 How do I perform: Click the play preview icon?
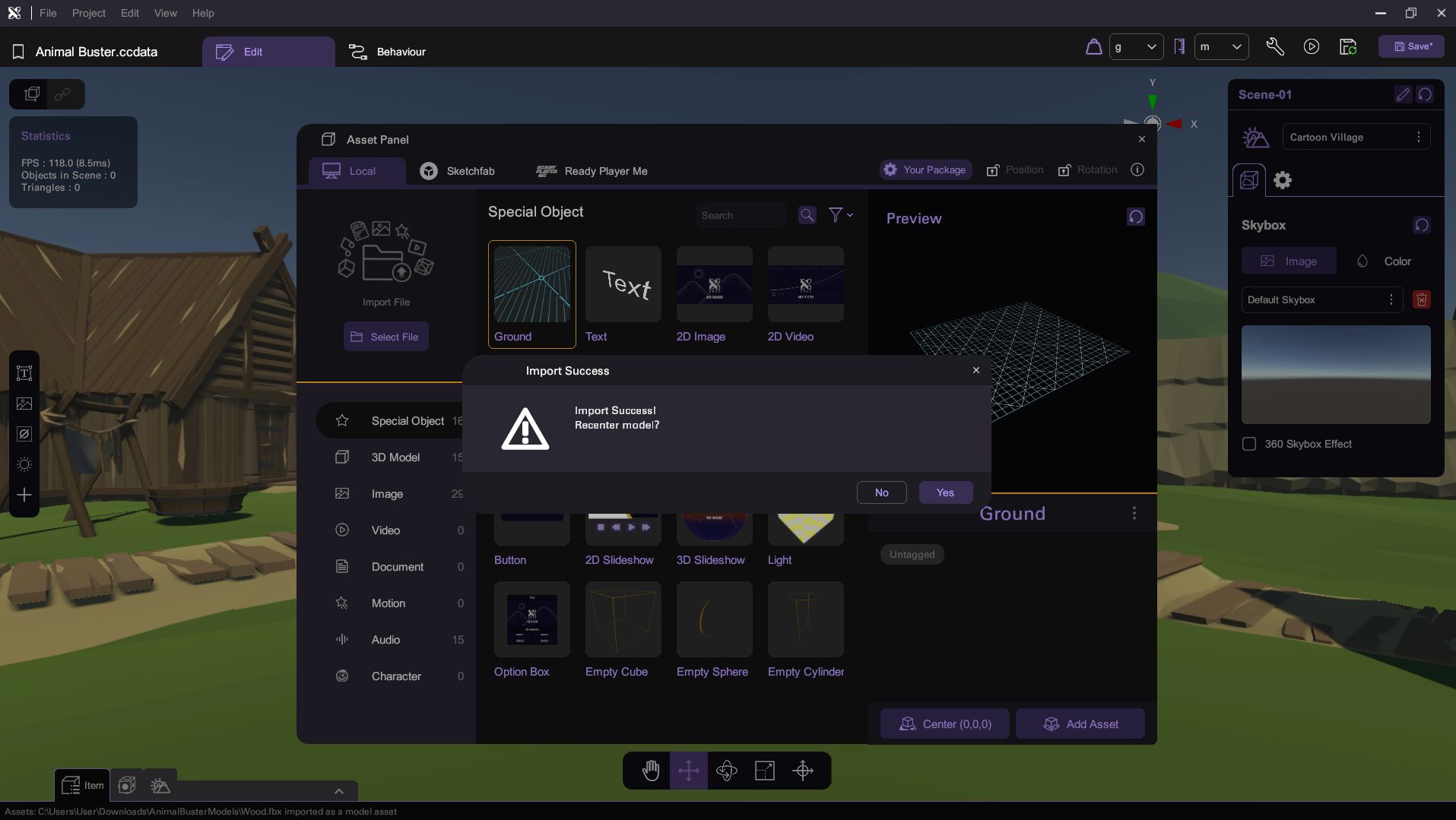1311,47
